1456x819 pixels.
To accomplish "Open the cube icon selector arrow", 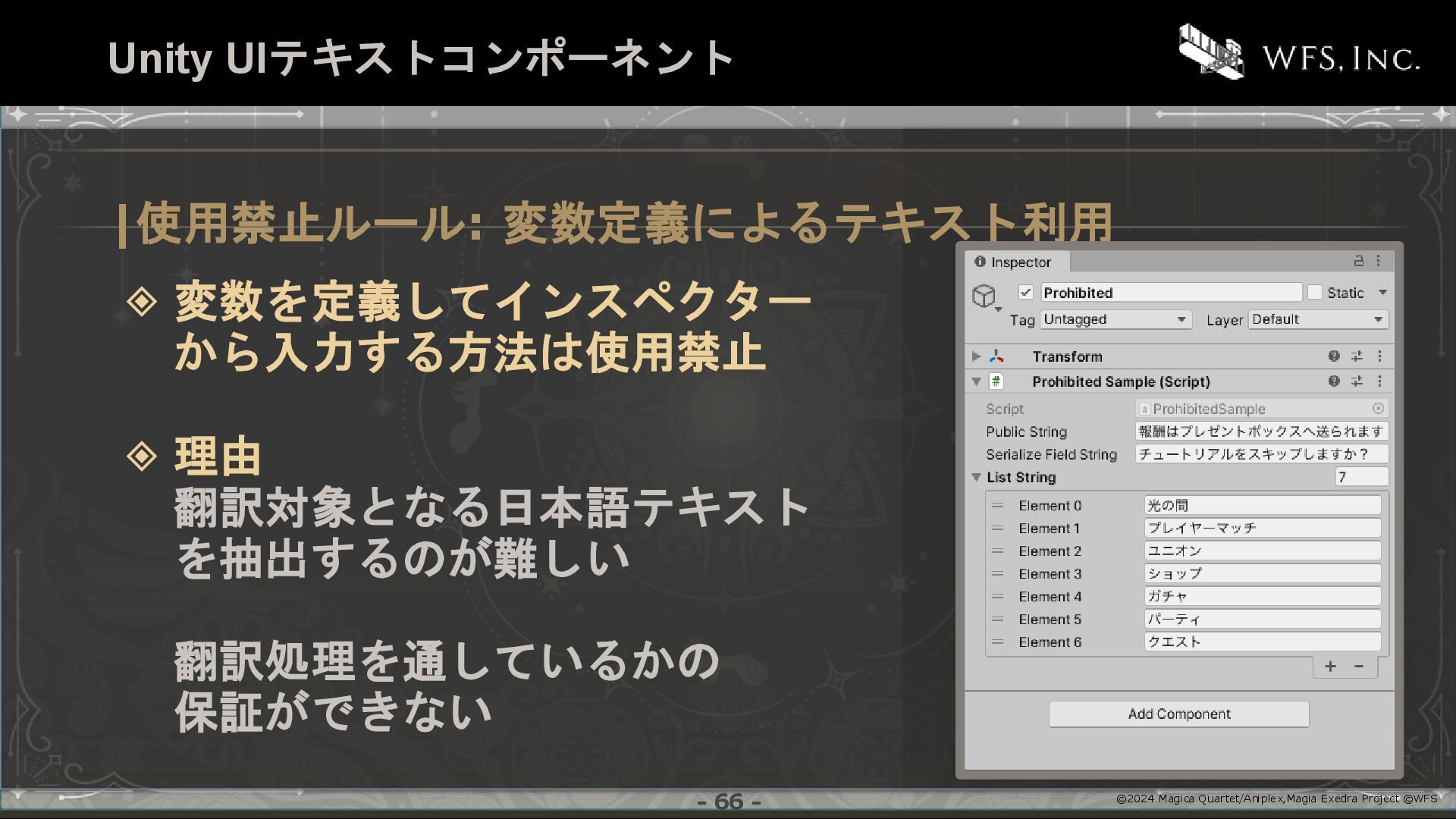I will [x=999, y=309].
